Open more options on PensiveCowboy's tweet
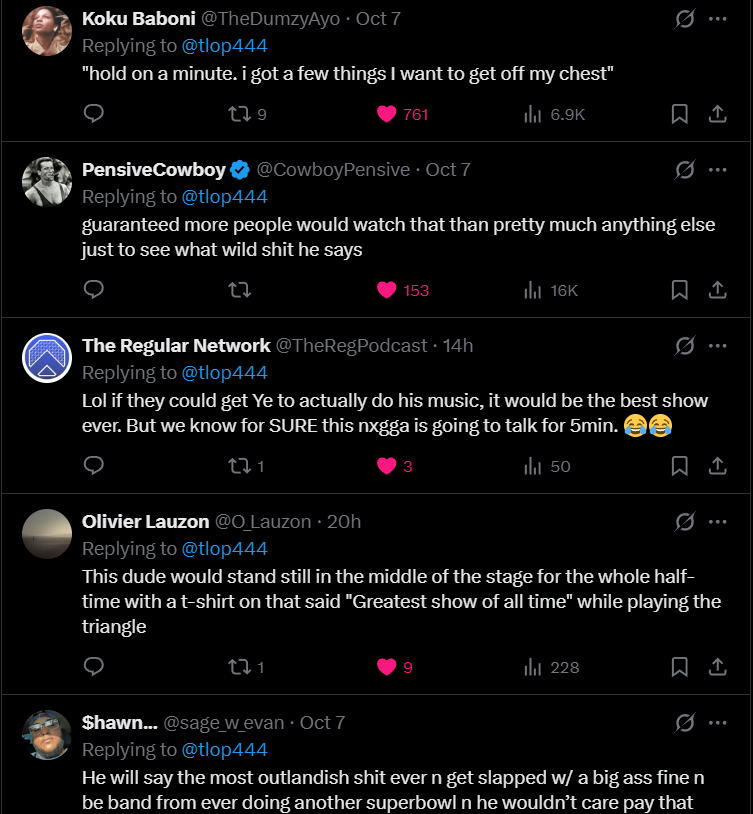The height and width of the screenshot is (814, 753). (717, 170)
